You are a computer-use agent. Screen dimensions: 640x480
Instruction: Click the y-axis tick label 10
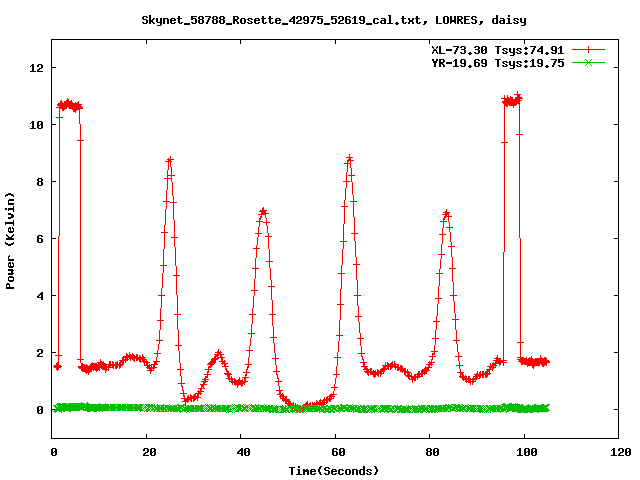pyautogui.click(x=36, y=125)
